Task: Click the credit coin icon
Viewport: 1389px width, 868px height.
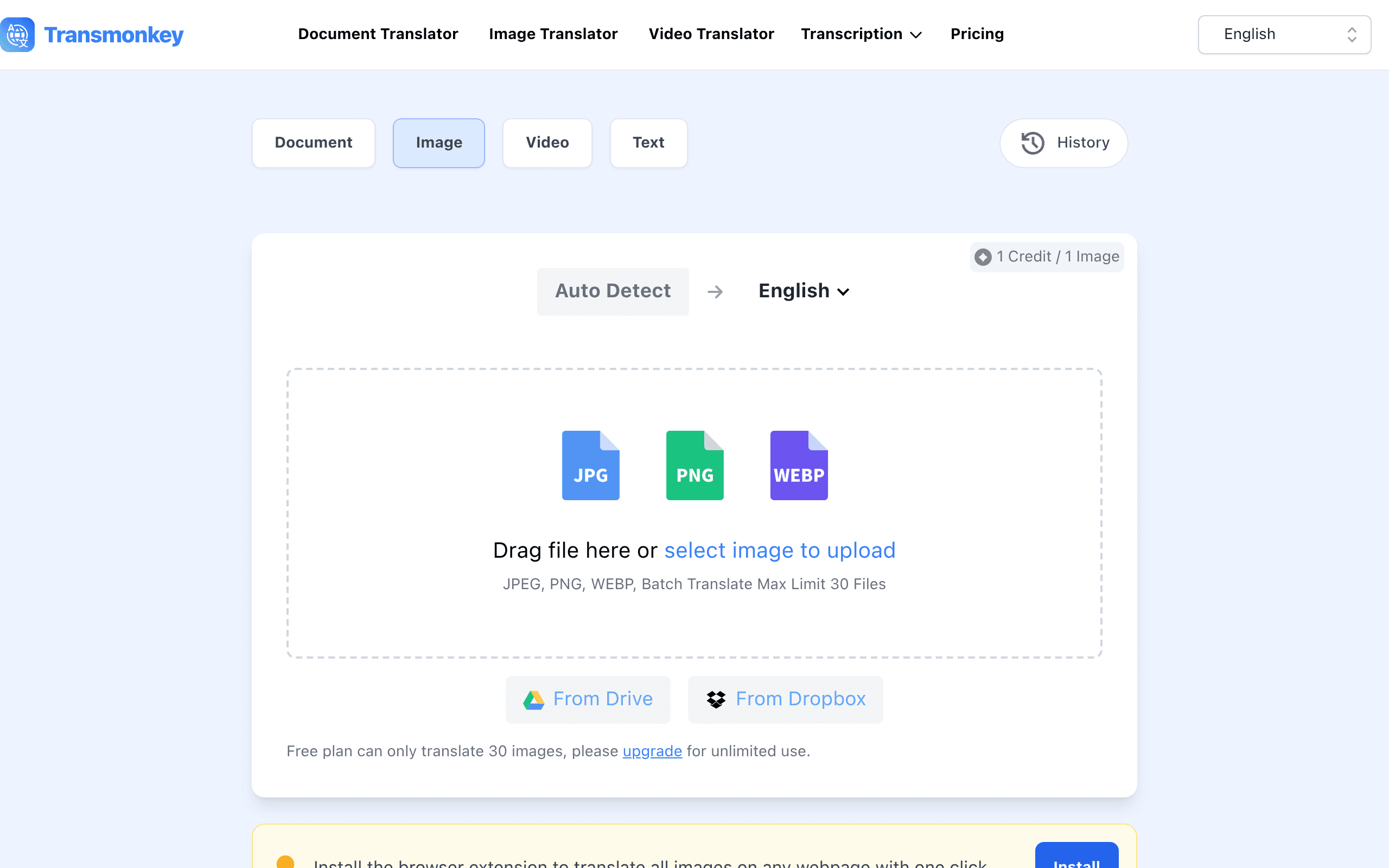Action: point(983,257)
